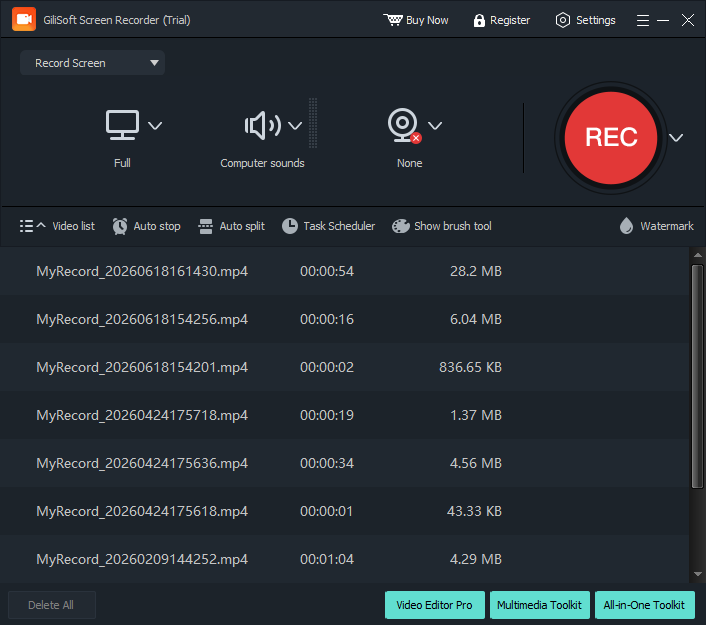Select MyRecord_20260424175718.mp4

(142, 415)
